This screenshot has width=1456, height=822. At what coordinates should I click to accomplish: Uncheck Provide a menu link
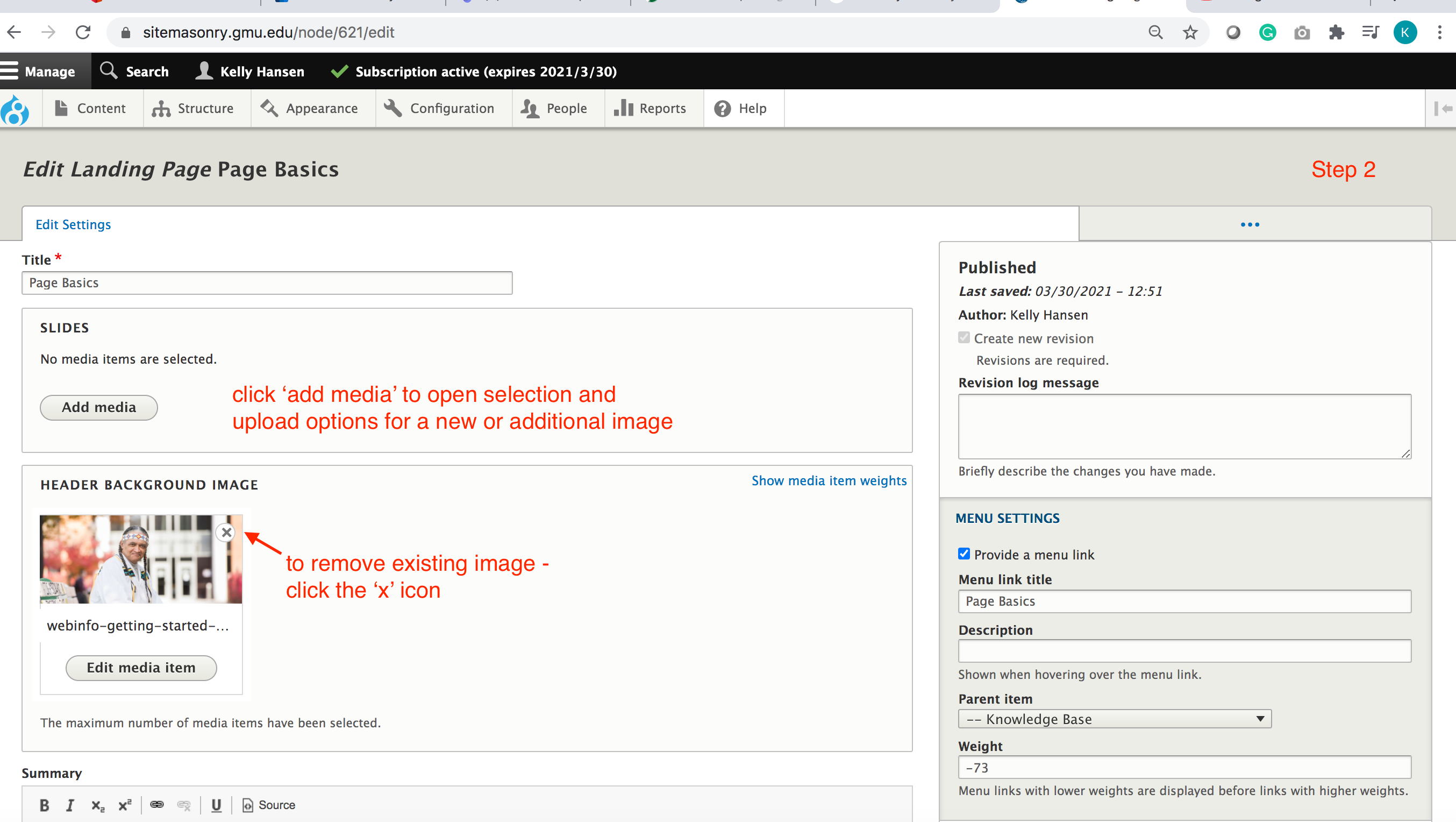point(963,554)
